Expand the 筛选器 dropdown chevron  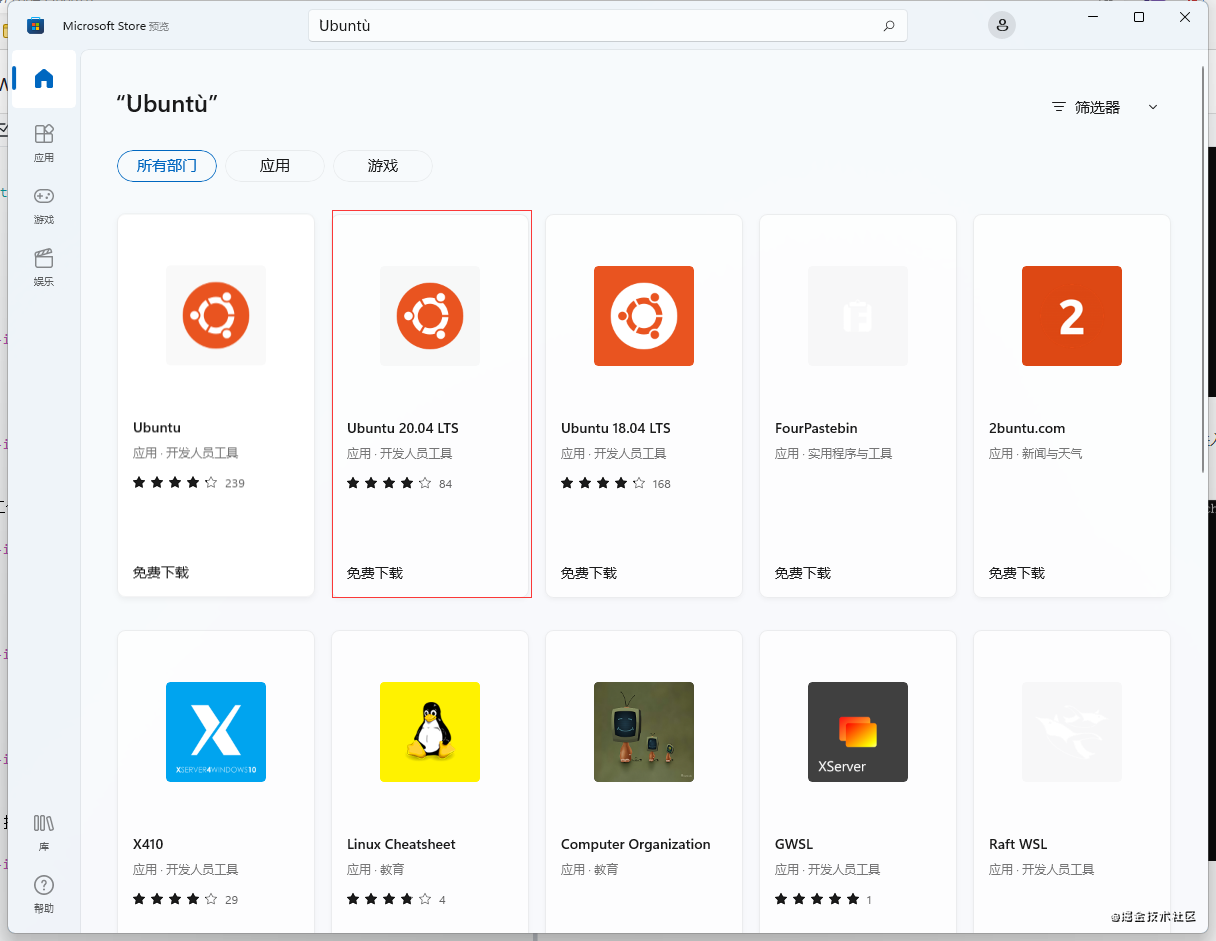[1153, 107]
